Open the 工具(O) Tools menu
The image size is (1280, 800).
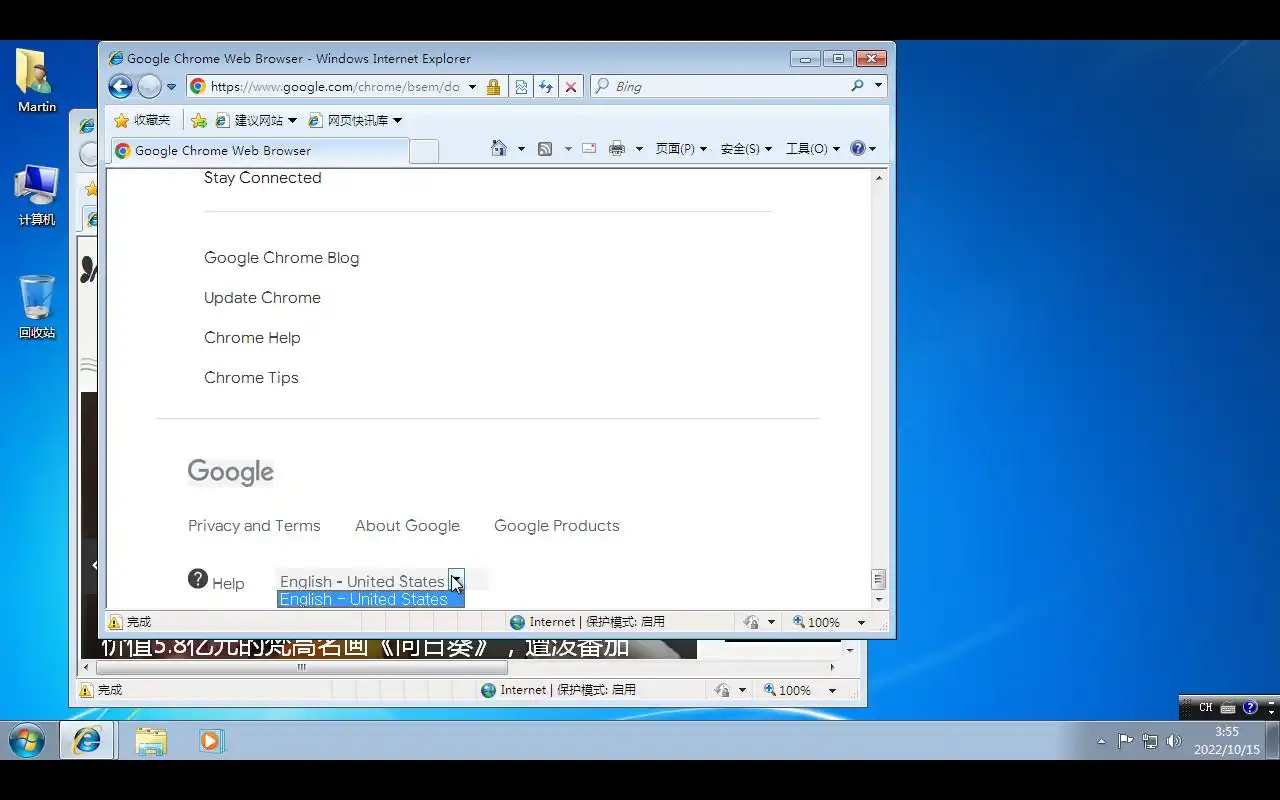pyautogui.click(x=812, y=149)
